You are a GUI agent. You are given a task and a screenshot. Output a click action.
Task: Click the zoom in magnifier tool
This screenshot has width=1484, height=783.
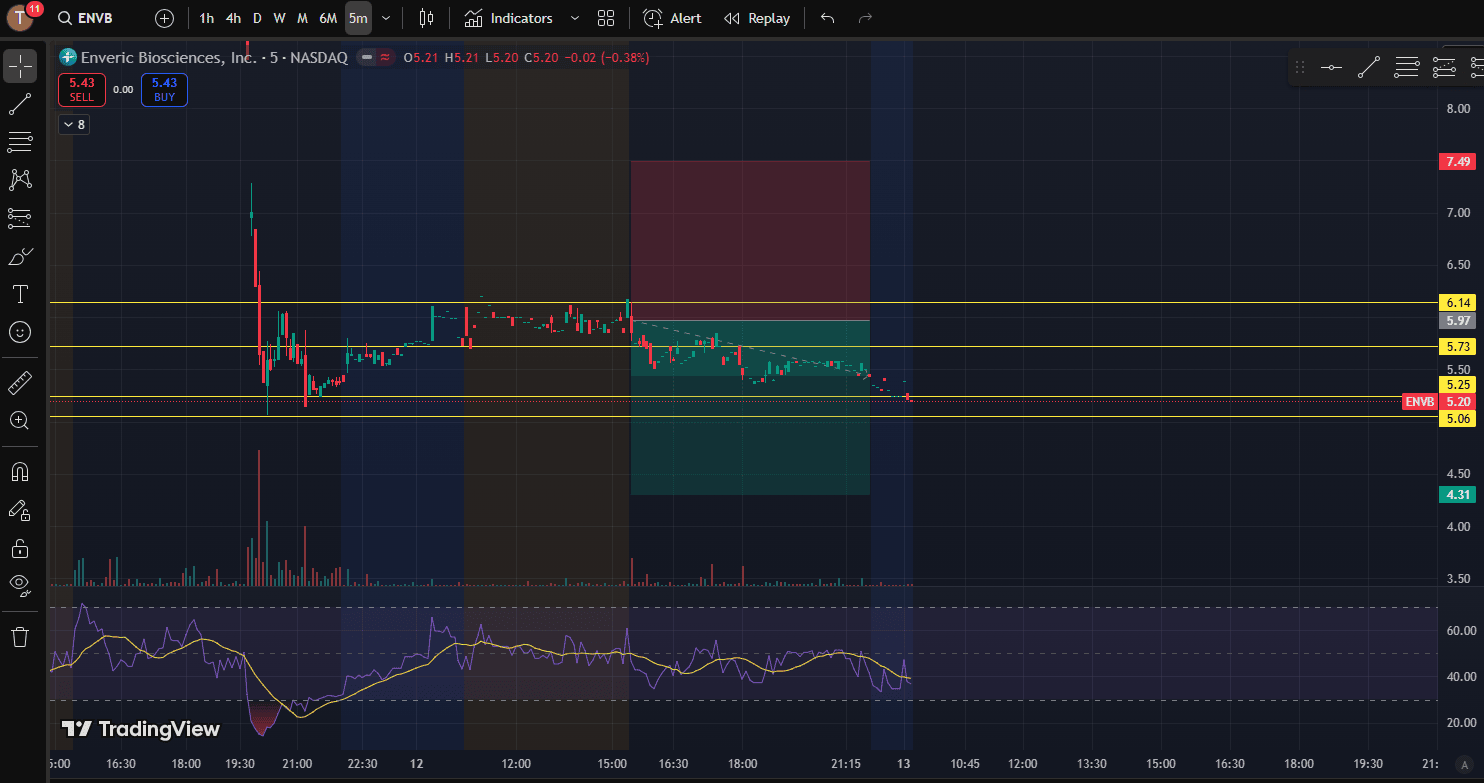click(x=20, y=420)
